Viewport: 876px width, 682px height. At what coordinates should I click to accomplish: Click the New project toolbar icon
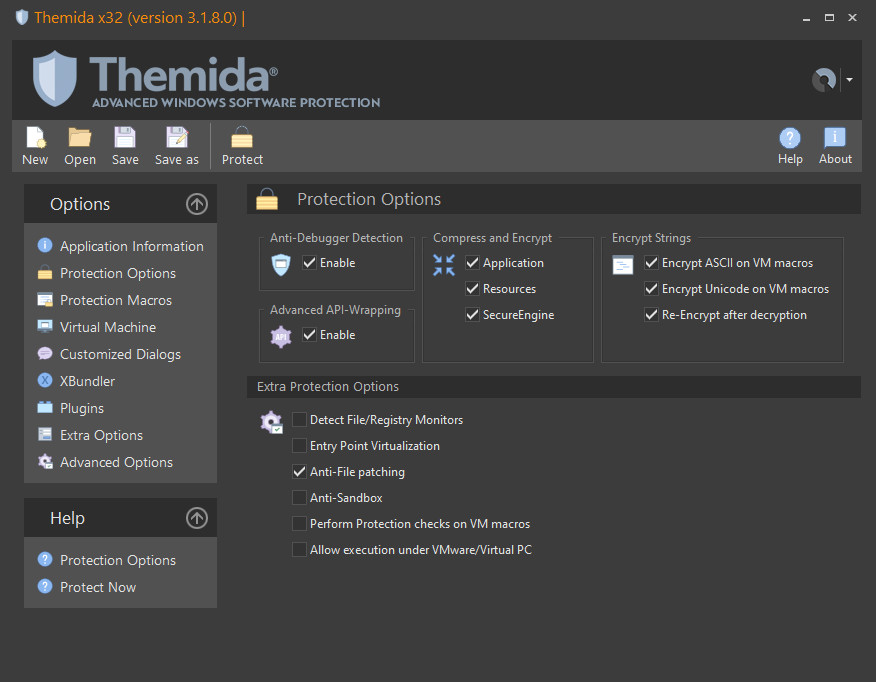click(35, 138)
